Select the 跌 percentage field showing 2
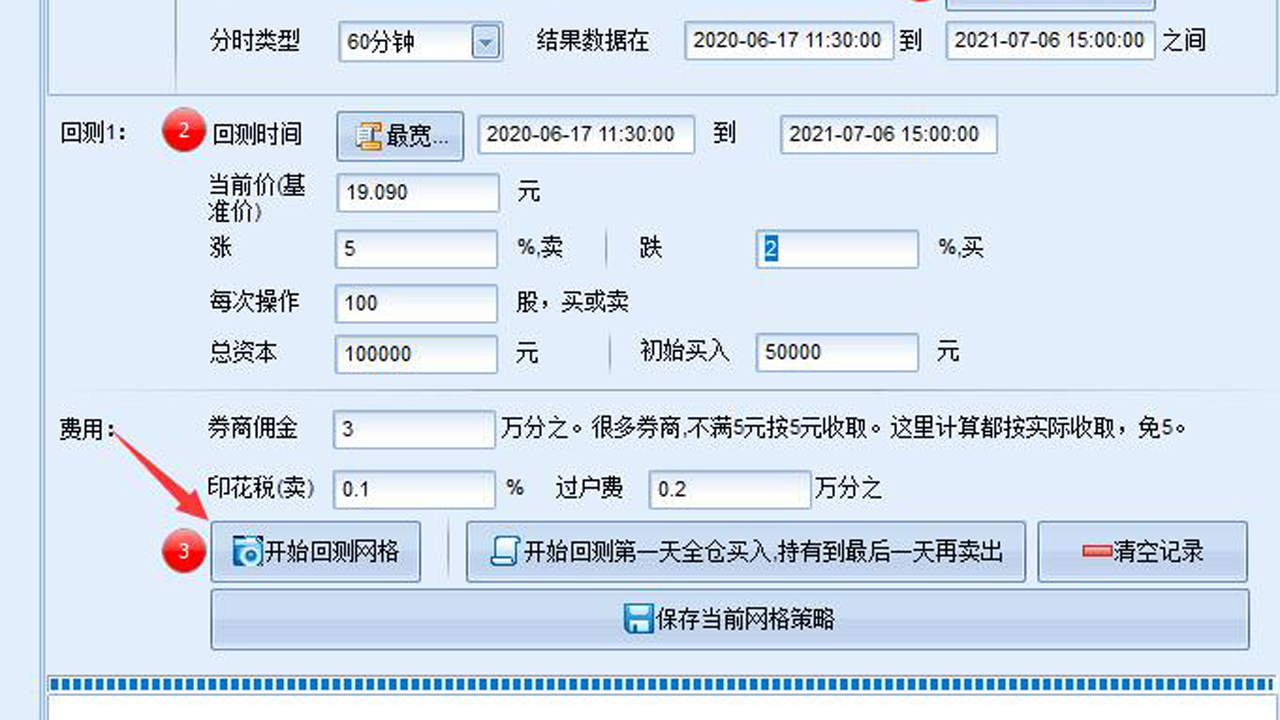The width and height of the screenshot is (1280, 720). [x=837, y=248]
